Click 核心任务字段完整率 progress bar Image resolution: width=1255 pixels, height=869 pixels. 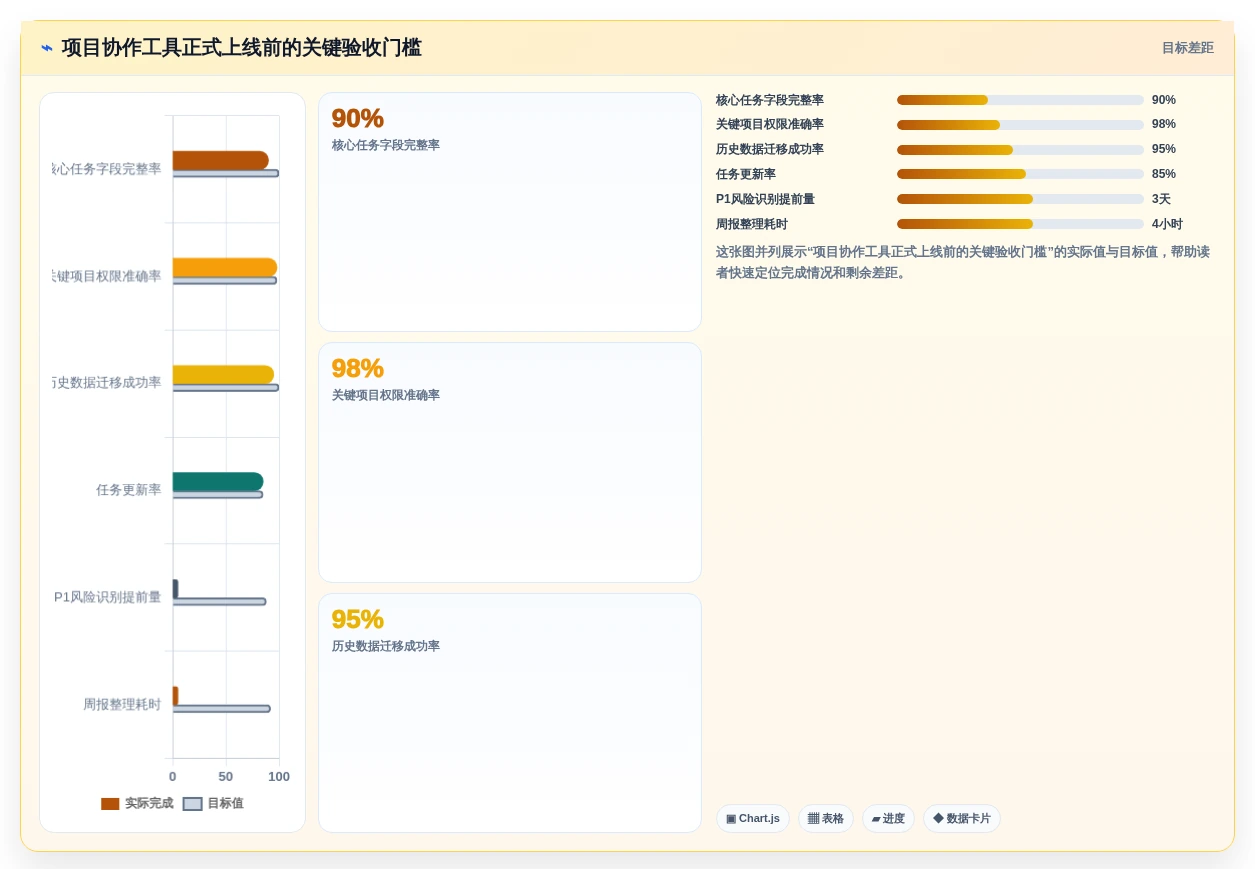[1020, 100]
